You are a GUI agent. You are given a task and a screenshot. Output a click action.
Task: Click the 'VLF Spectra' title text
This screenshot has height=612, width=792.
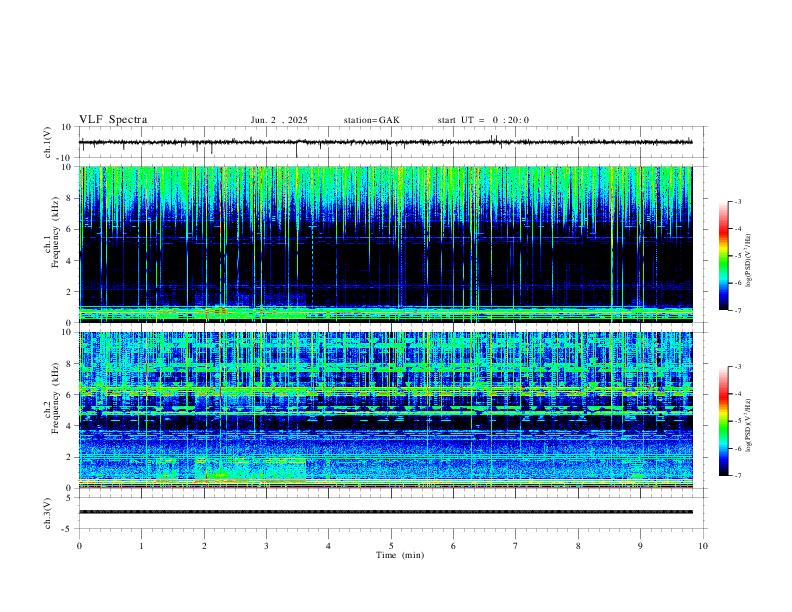point(113,120)
